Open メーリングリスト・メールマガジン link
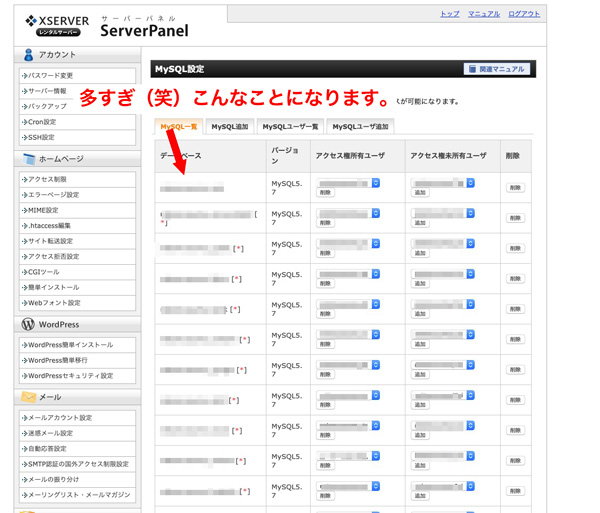Image resolution: width=600 pixels, height=513 pixels. pos(77,495)
